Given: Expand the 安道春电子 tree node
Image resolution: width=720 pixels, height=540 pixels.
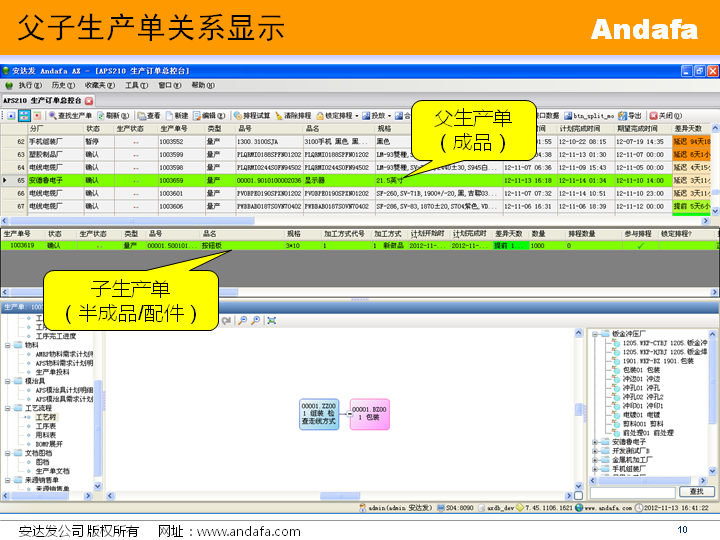Looking at the screenshot, I should pyautogui.click(x=596, y=441).
